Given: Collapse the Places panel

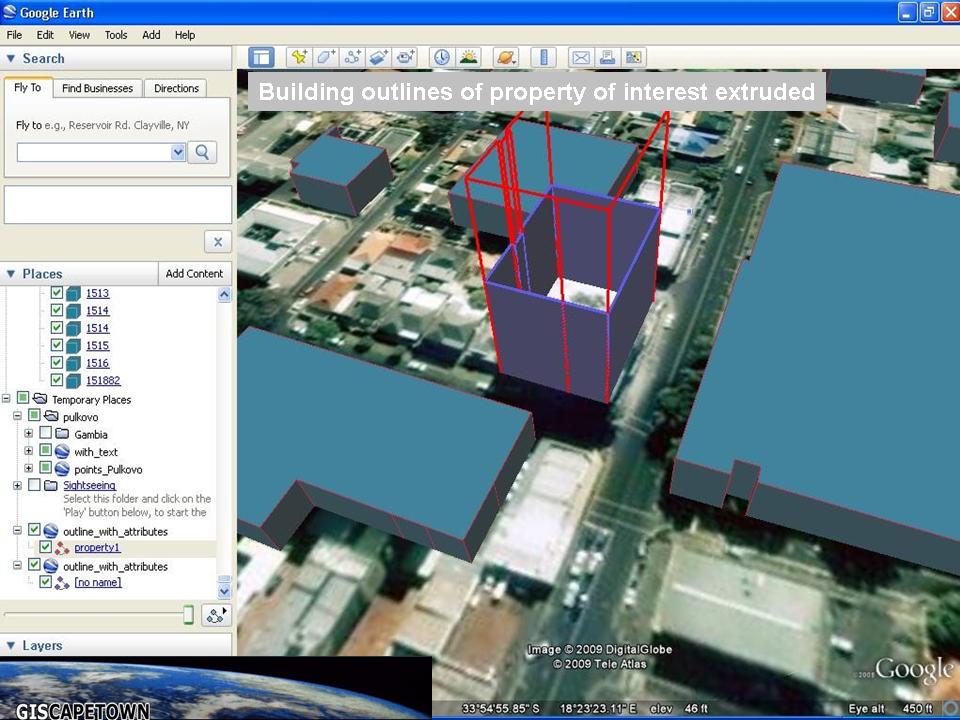Looking at the screenshot, I should 10,274.
